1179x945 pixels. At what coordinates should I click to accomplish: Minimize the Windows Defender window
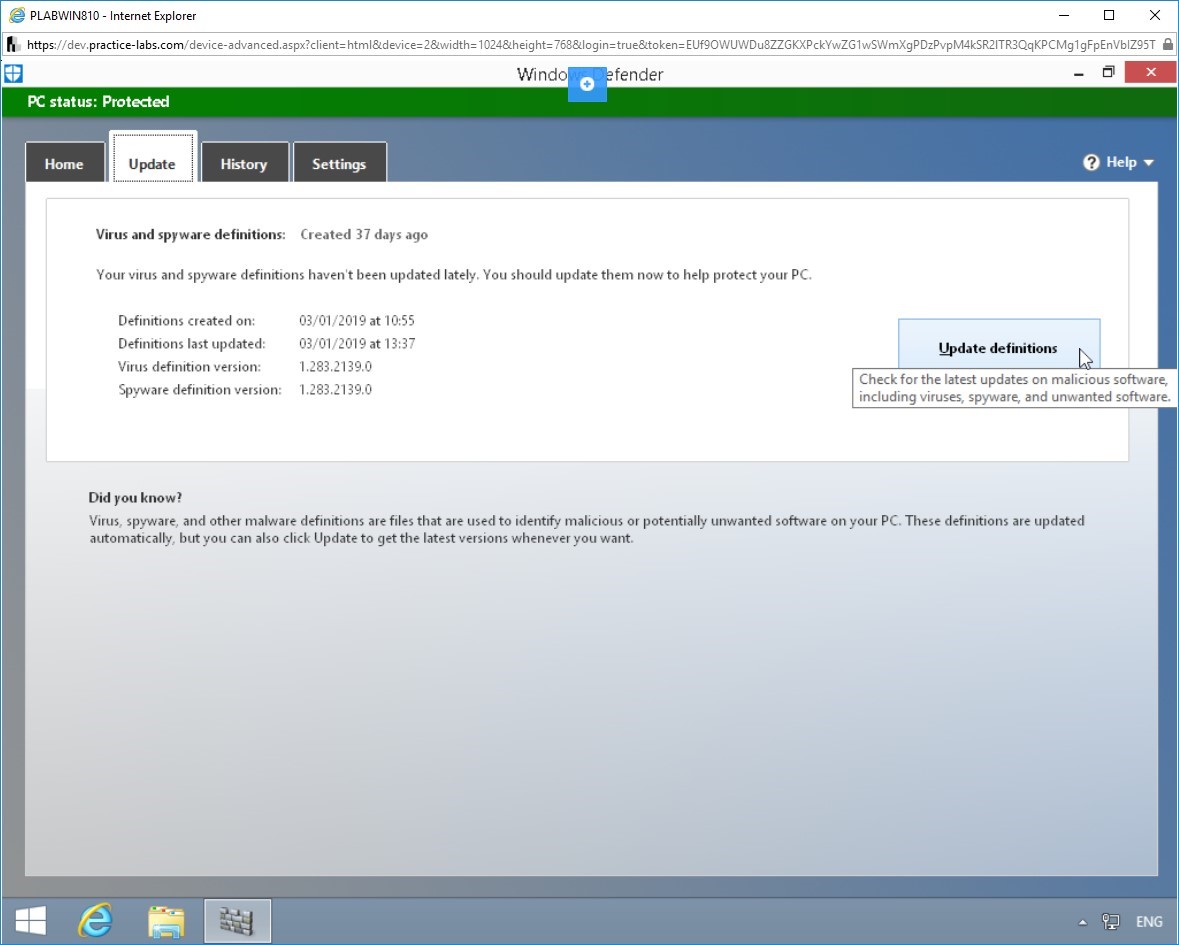[1079, 73]
